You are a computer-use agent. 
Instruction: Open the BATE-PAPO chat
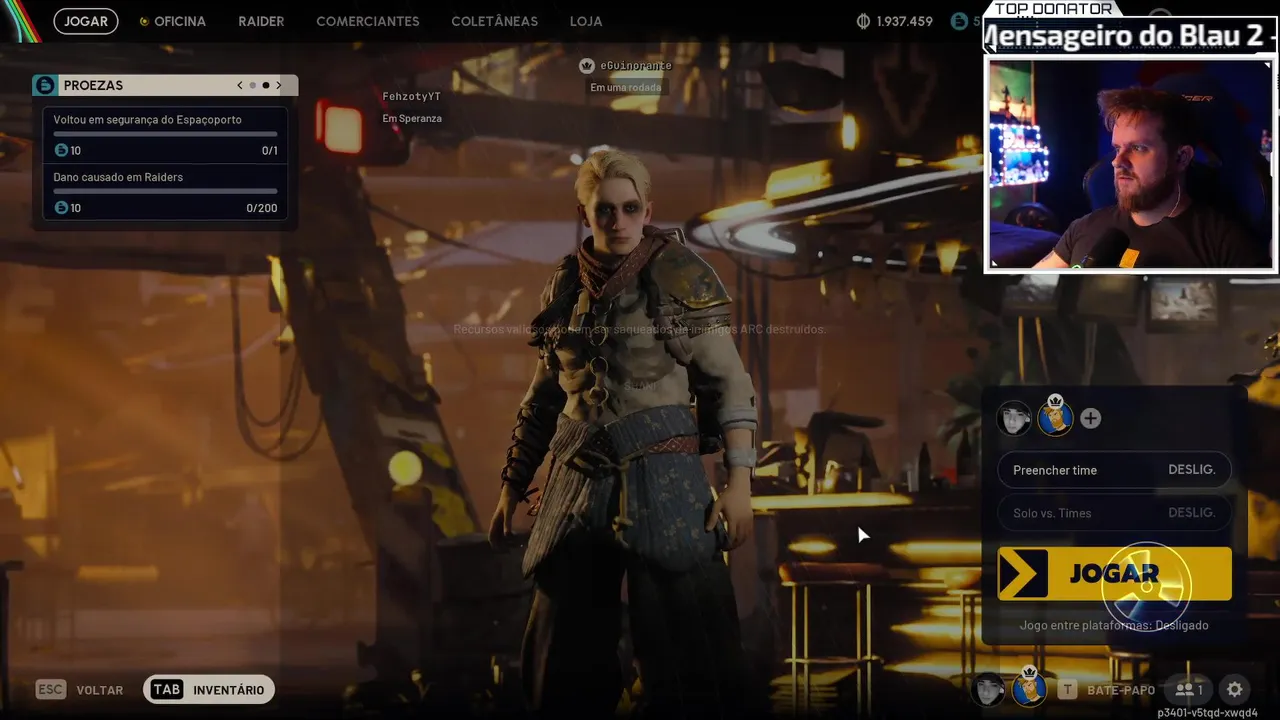click(1108, 690)
